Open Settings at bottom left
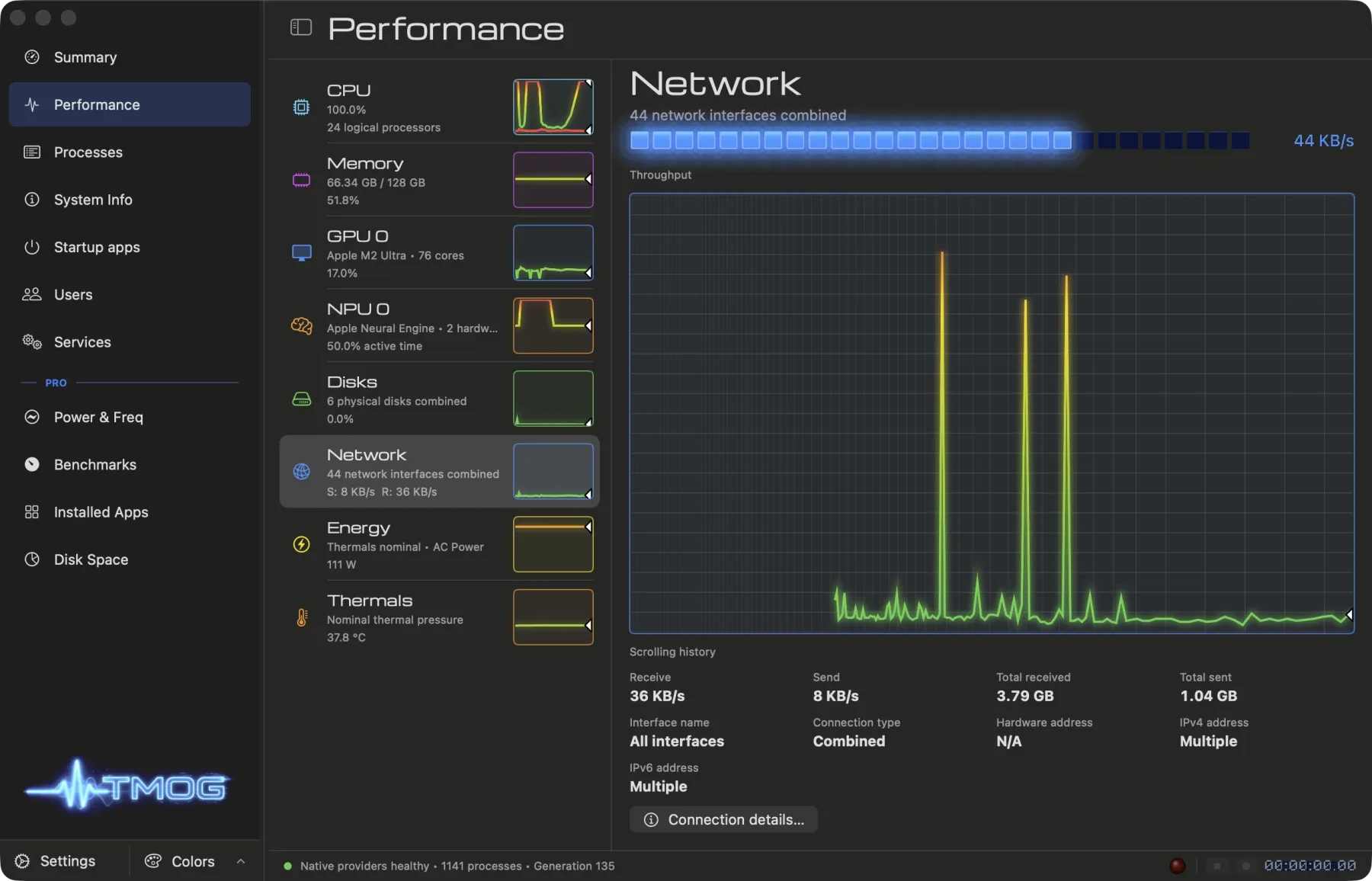The width and height of the screenshot is (1372, 881). (x=56, y=861)
